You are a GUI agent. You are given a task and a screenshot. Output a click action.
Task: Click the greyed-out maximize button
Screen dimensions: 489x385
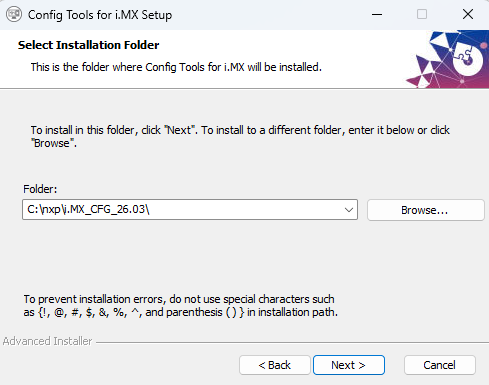(422, 14)
